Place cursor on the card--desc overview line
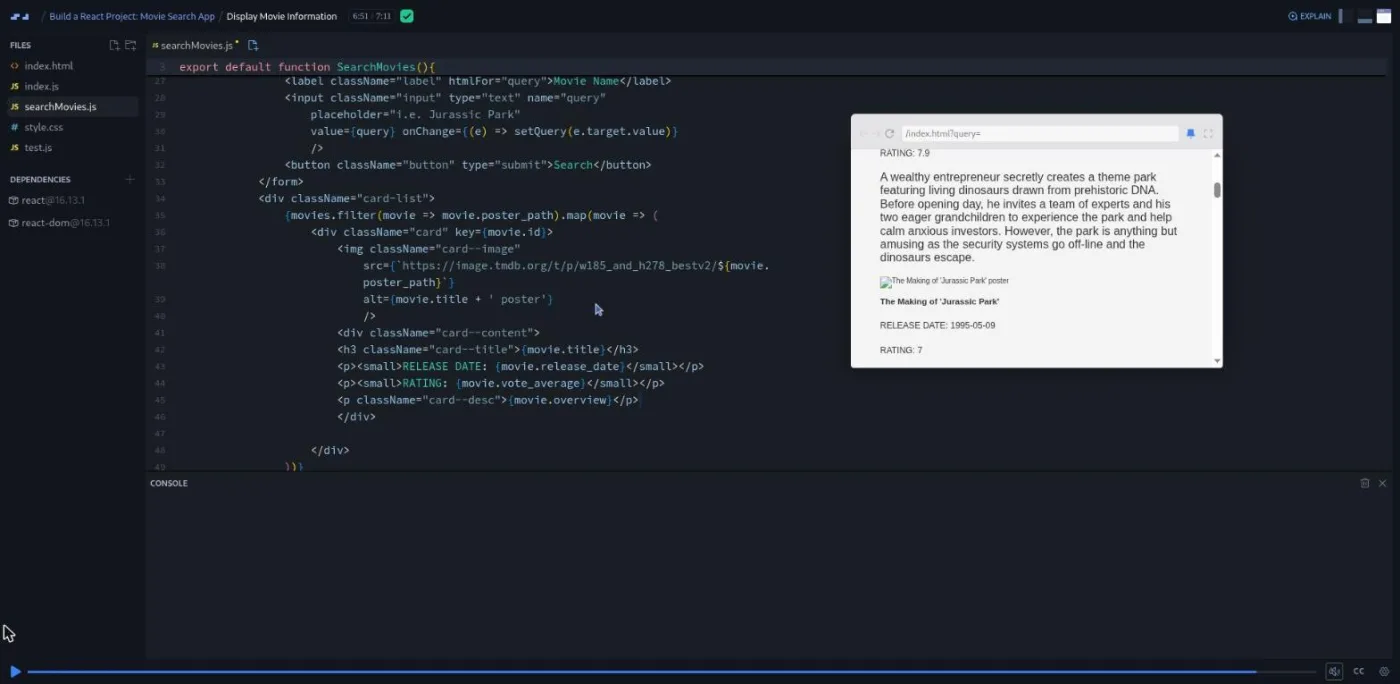The width and height of the screenshot is (1400, 684). tap(487, 400)
